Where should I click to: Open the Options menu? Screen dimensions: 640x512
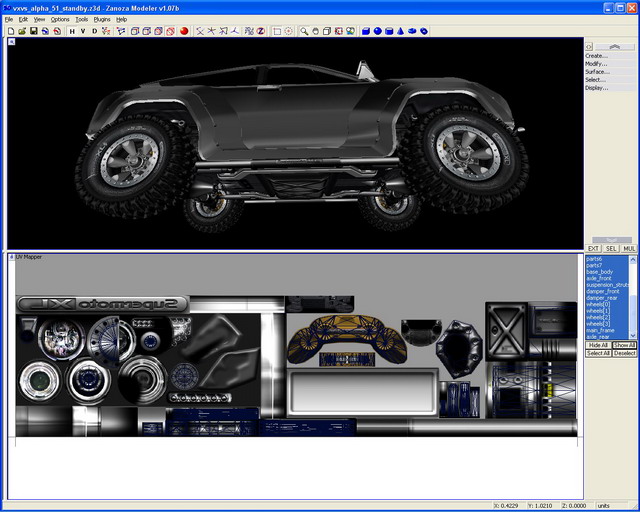coord(60,19)
